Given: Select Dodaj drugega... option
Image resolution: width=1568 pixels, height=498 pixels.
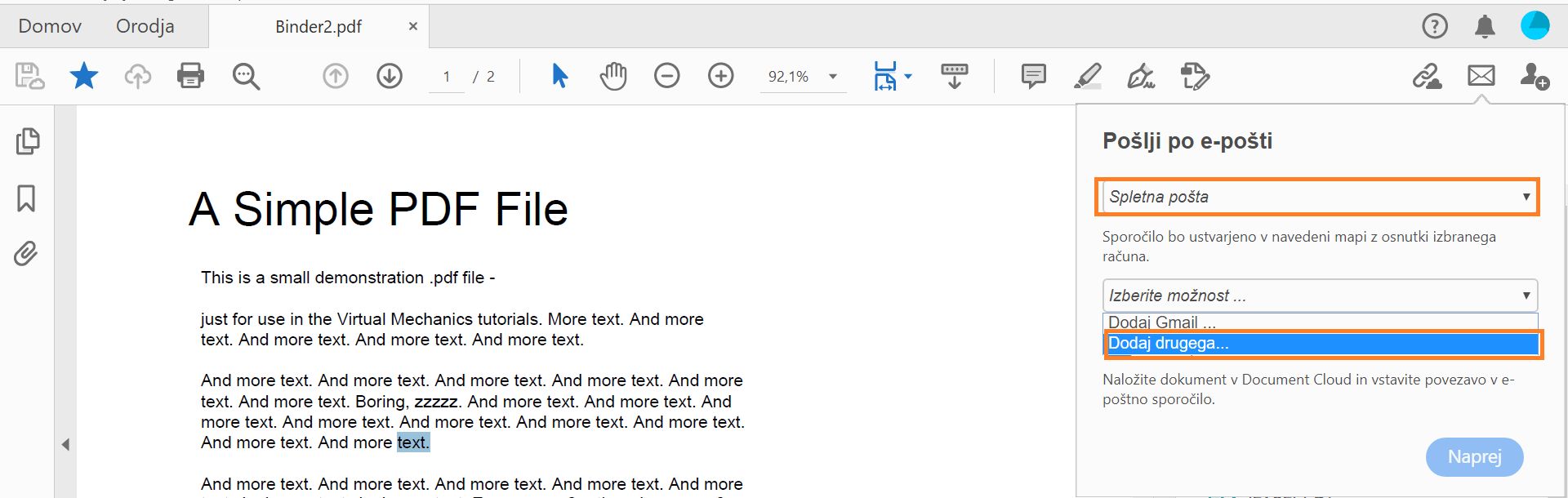Looking at the screenshot, I should [x=1321, y=344].
